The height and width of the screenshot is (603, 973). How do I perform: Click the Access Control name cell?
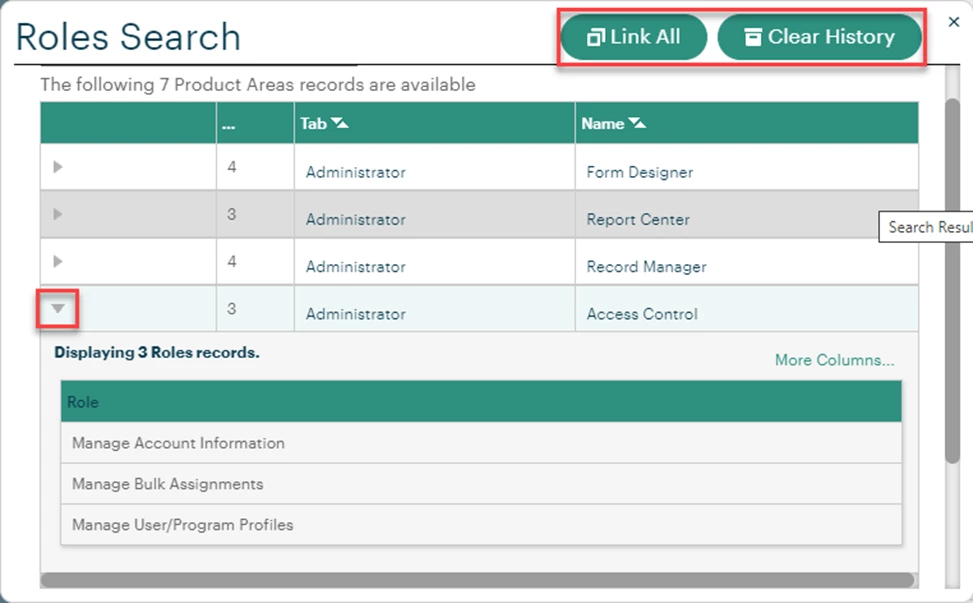[x=747, y=309]
